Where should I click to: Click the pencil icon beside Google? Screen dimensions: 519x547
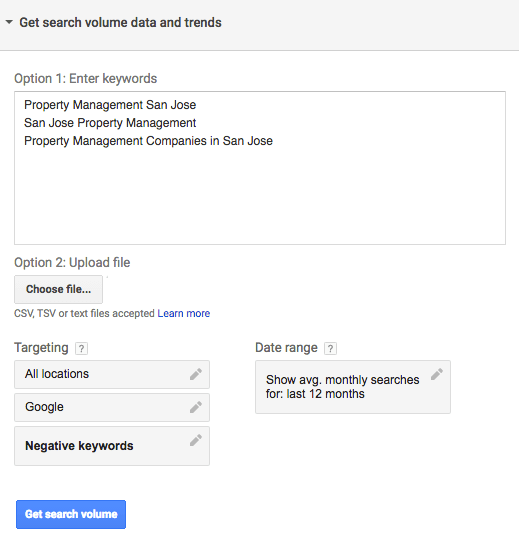pos(196,407)
